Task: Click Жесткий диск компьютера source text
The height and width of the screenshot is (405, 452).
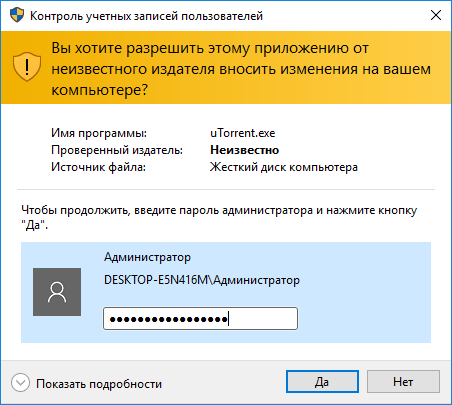Action: coord(284,167)
